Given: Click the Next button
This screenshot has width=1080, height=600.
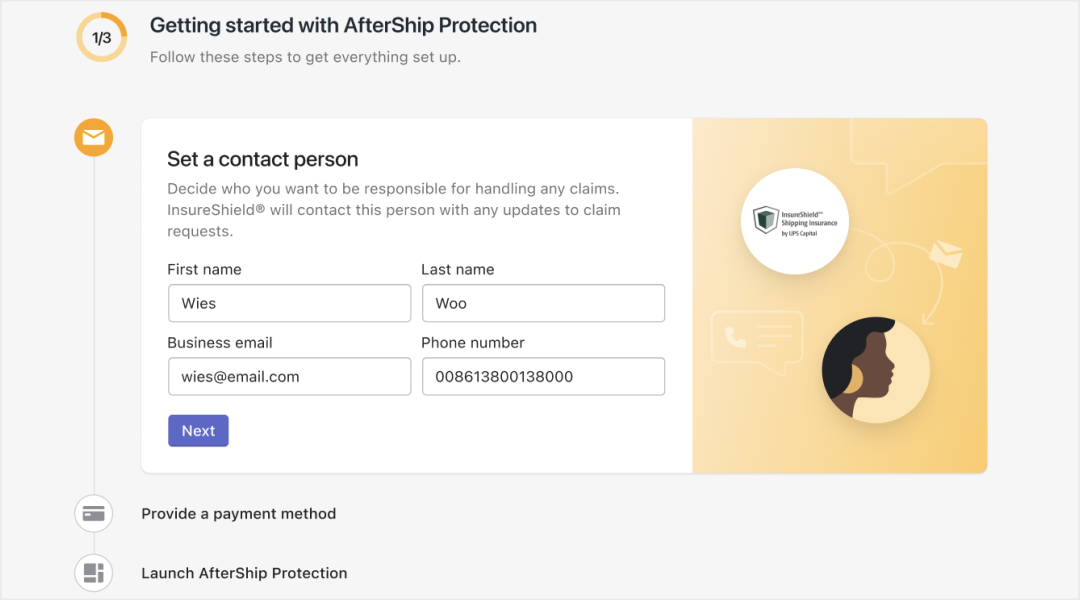Looking at the screenshot, I should [x=198, y=431].
